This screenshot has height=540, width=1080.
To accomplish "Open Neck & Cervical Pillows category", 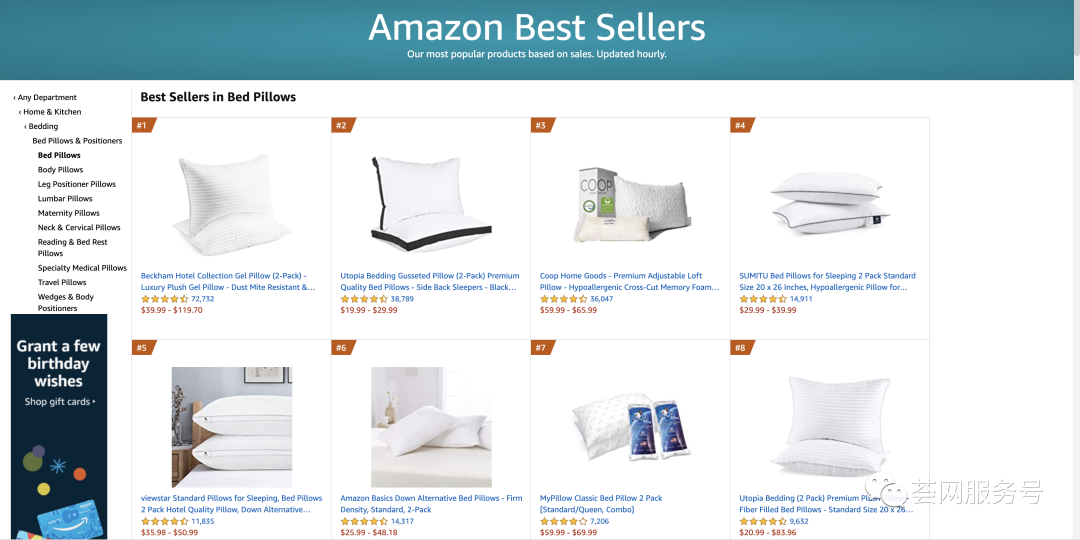I will (79, 228).
